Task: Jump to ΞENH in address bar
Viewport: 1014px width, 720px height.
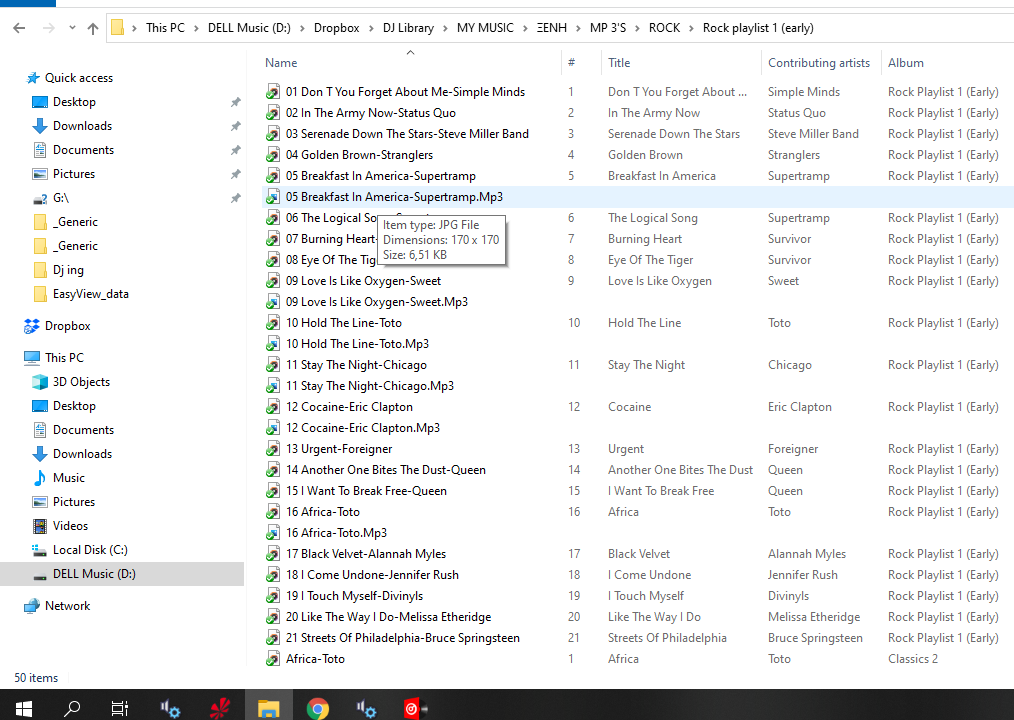Action: [552, 28]
